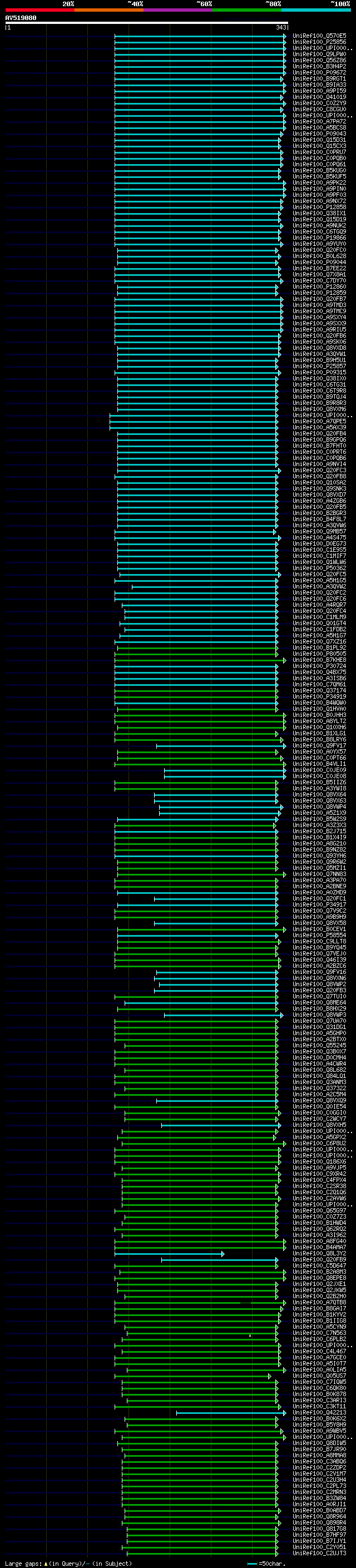356x1568 pixels.
Task: Select hit UniRef100_A3Z3X3
Action: [x=319, y=825]
